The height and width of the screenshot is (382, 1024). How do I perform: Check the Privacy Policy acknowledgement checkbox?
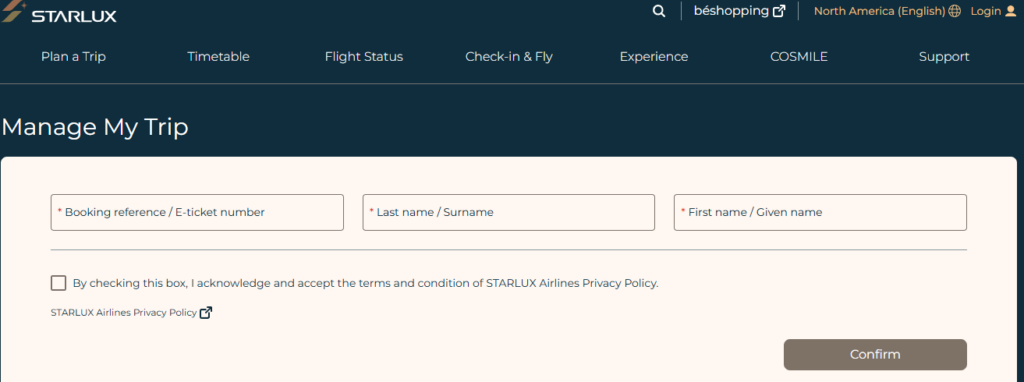tap(58, 283)
